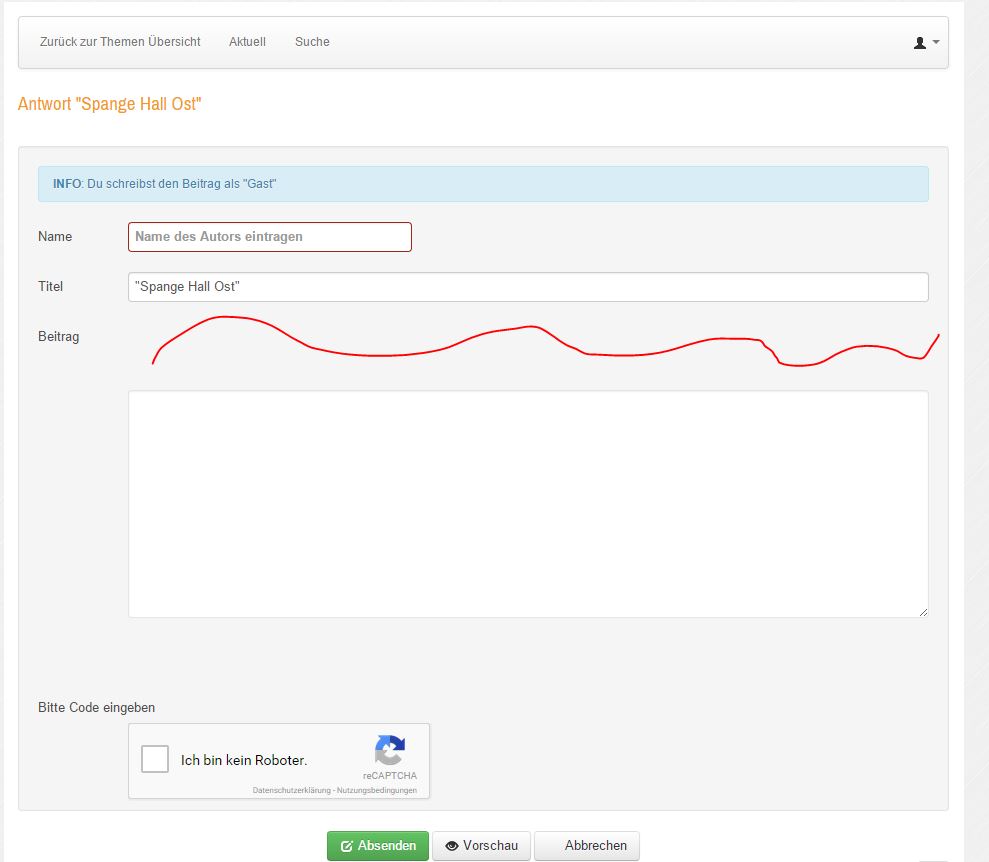Open the Suche menu item
The height and width of the screenshot is (862, 989).
coord(312,42)
